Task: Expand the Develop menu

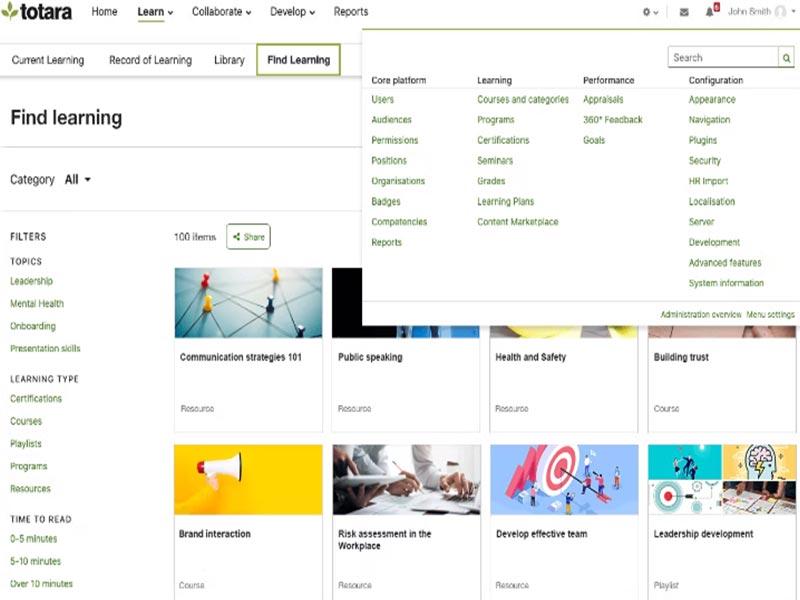Action: point(292,12)
